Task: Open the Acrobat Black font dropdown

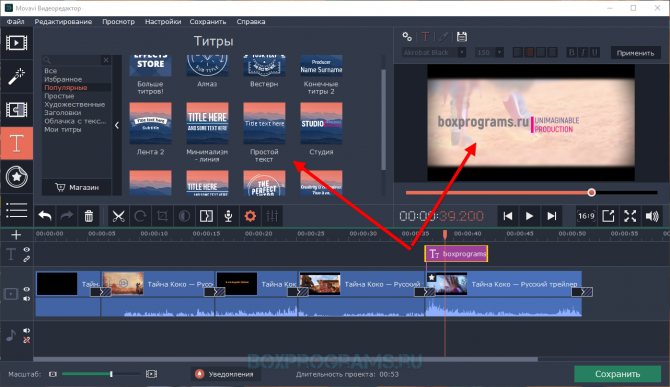Action: tap(434, 53)
